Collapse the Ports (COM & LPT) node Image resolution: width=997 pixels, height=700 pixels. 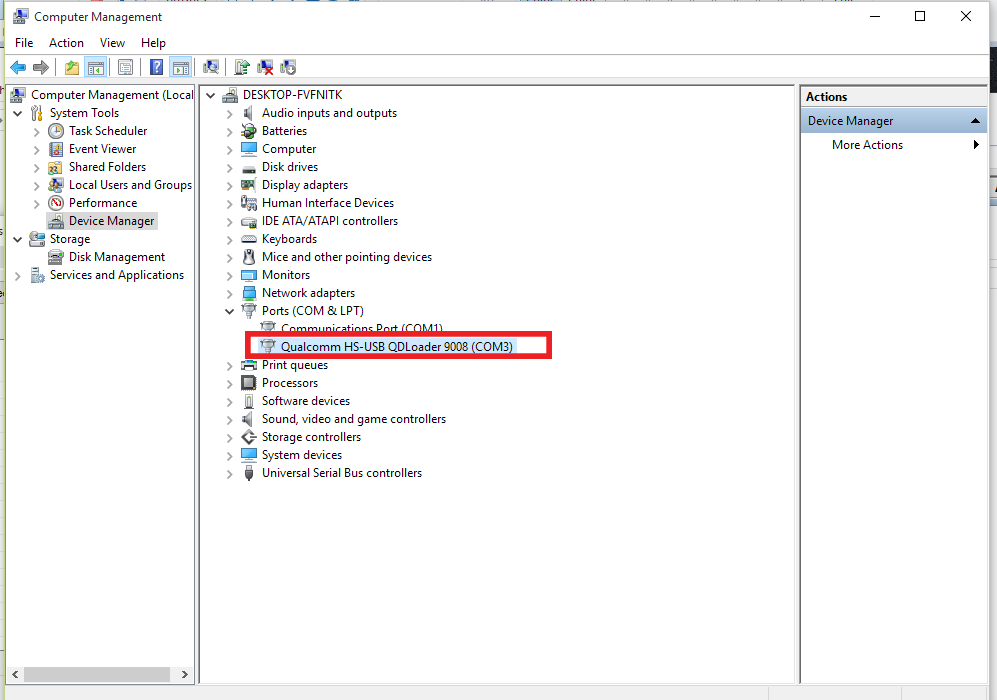[230, 311]
